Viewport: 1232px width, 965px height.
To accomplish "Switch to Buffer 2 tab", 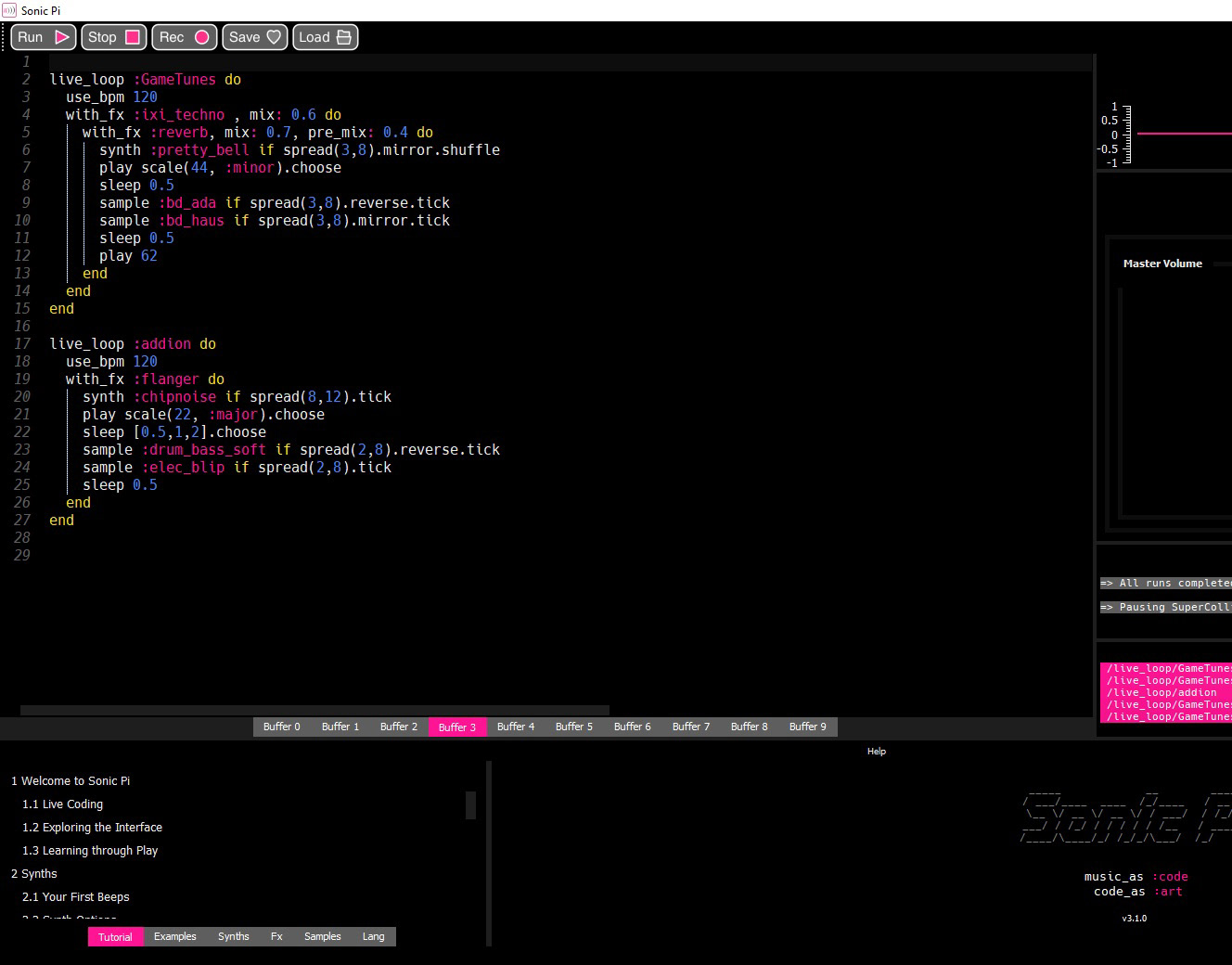I will tap(399, 727).
